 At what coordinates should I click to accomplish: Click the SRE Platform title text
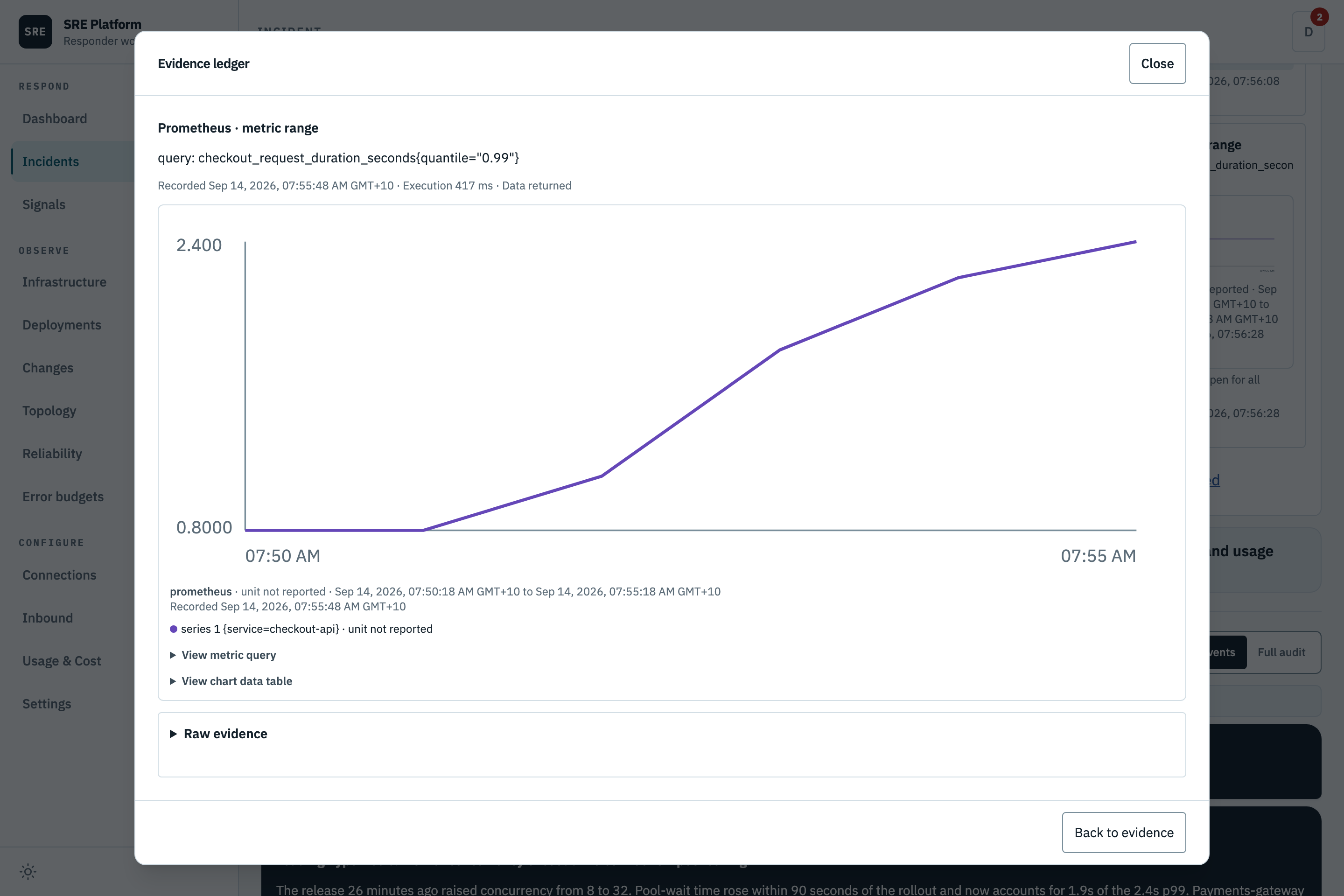(102, 24)
